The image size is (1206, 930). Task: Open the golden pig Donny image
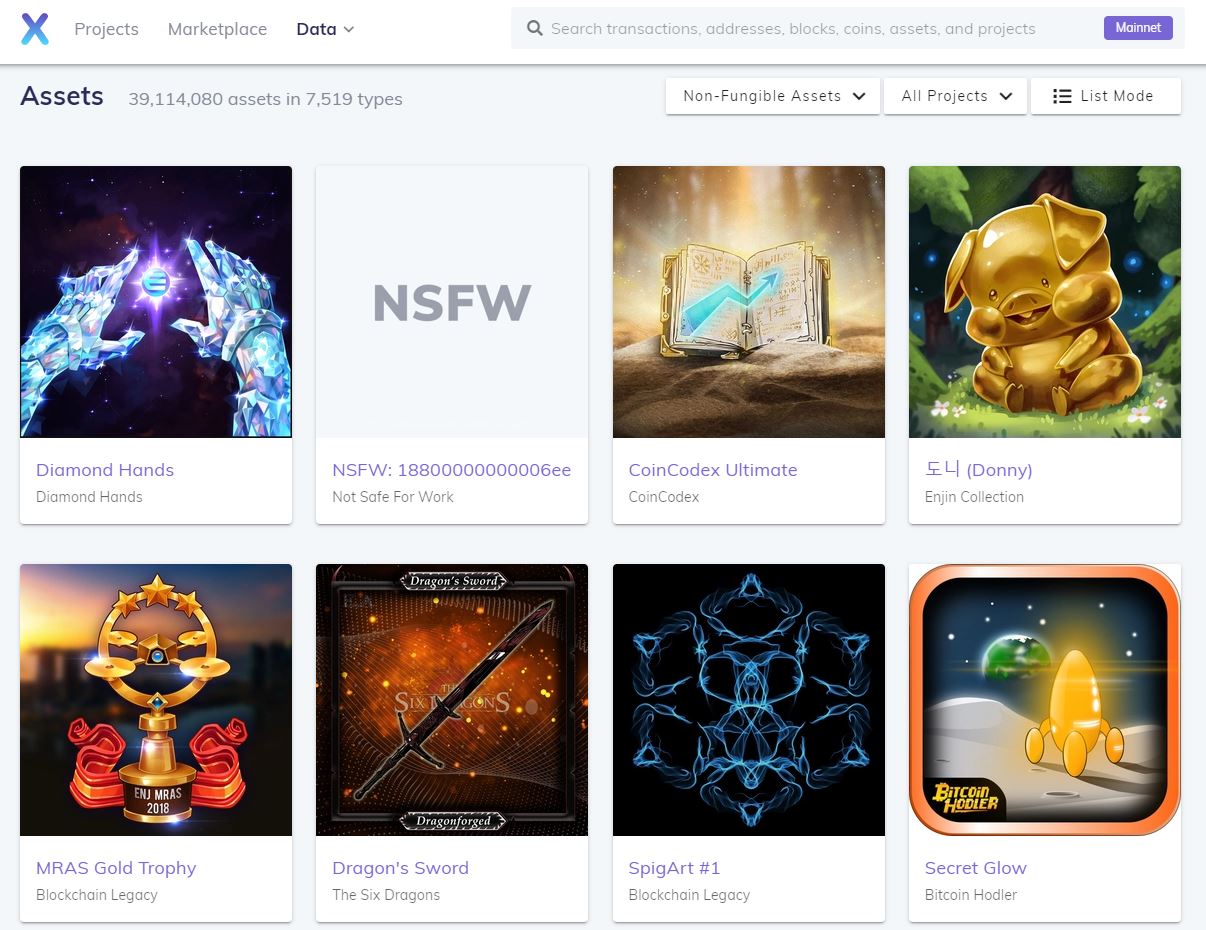click(x=1044, y=302)
